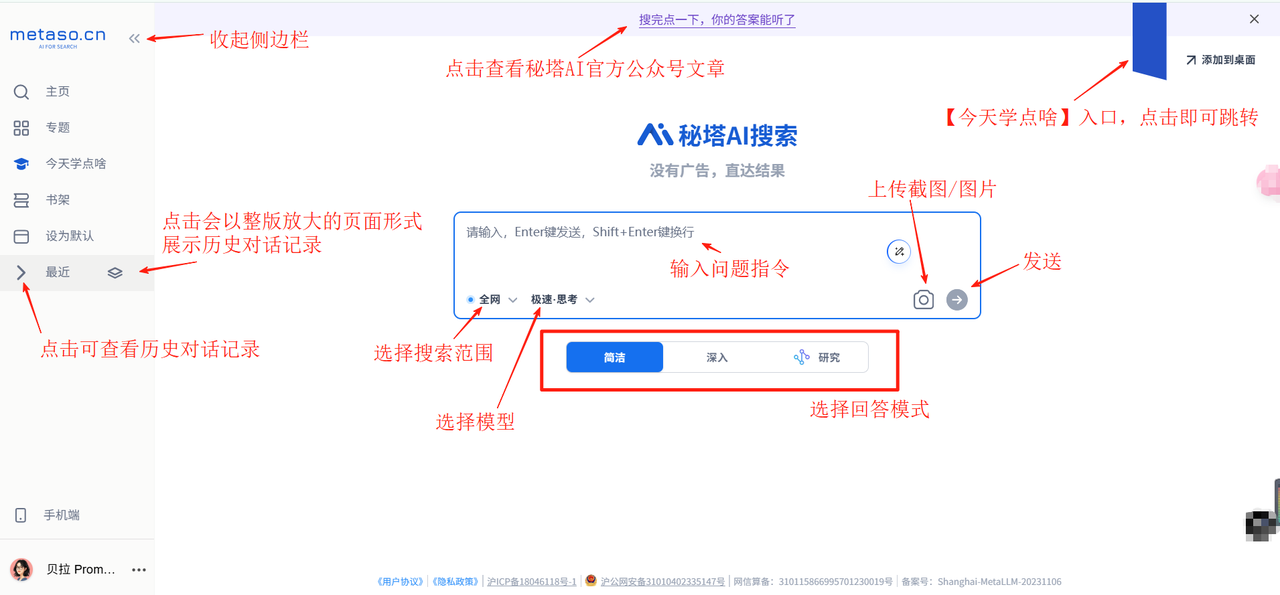Send query with arrow button
Viewport: 1280px width, 595px height.
tap(957, 299)
